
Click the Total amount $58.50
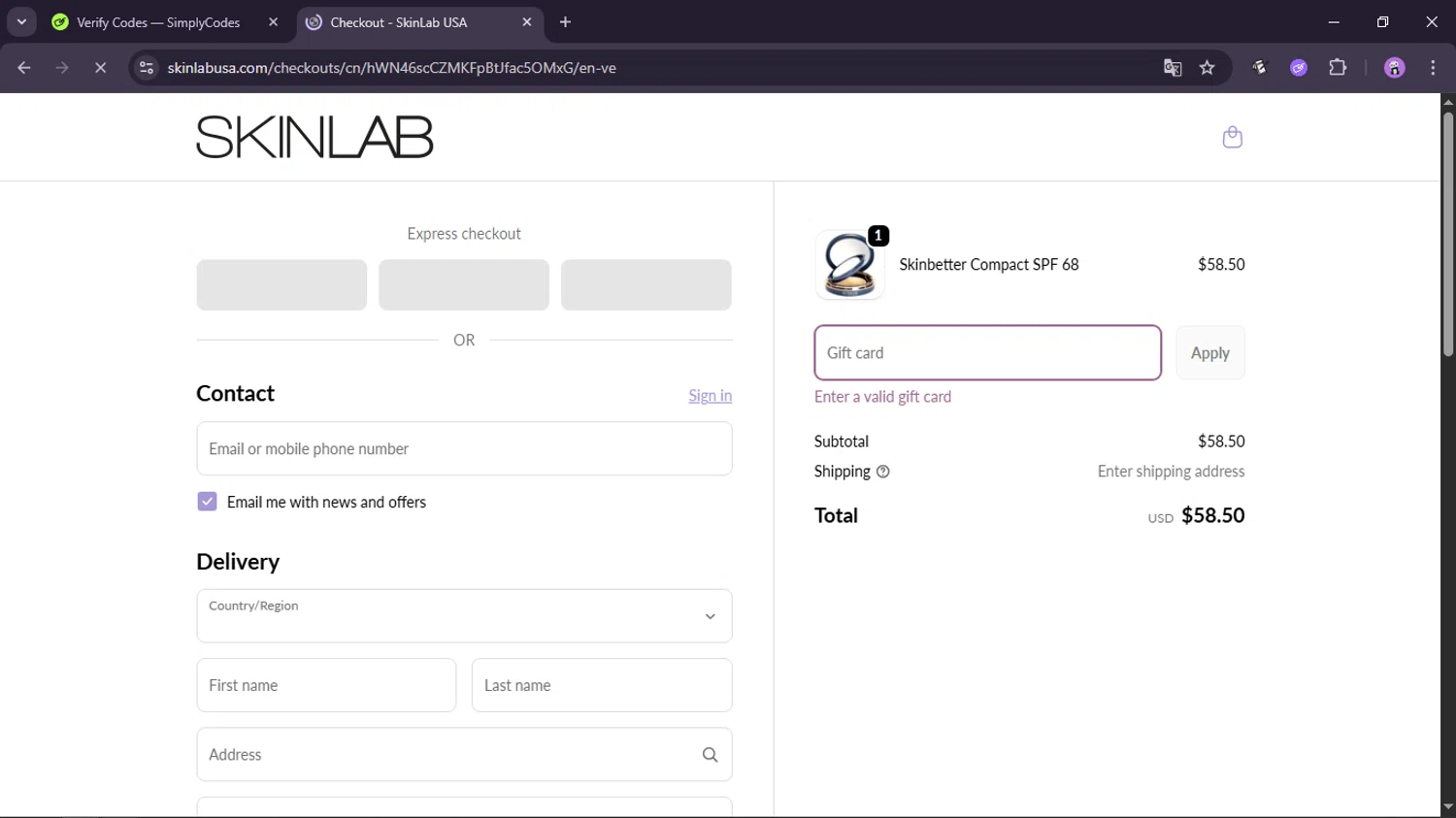(x=1212, y=515)
